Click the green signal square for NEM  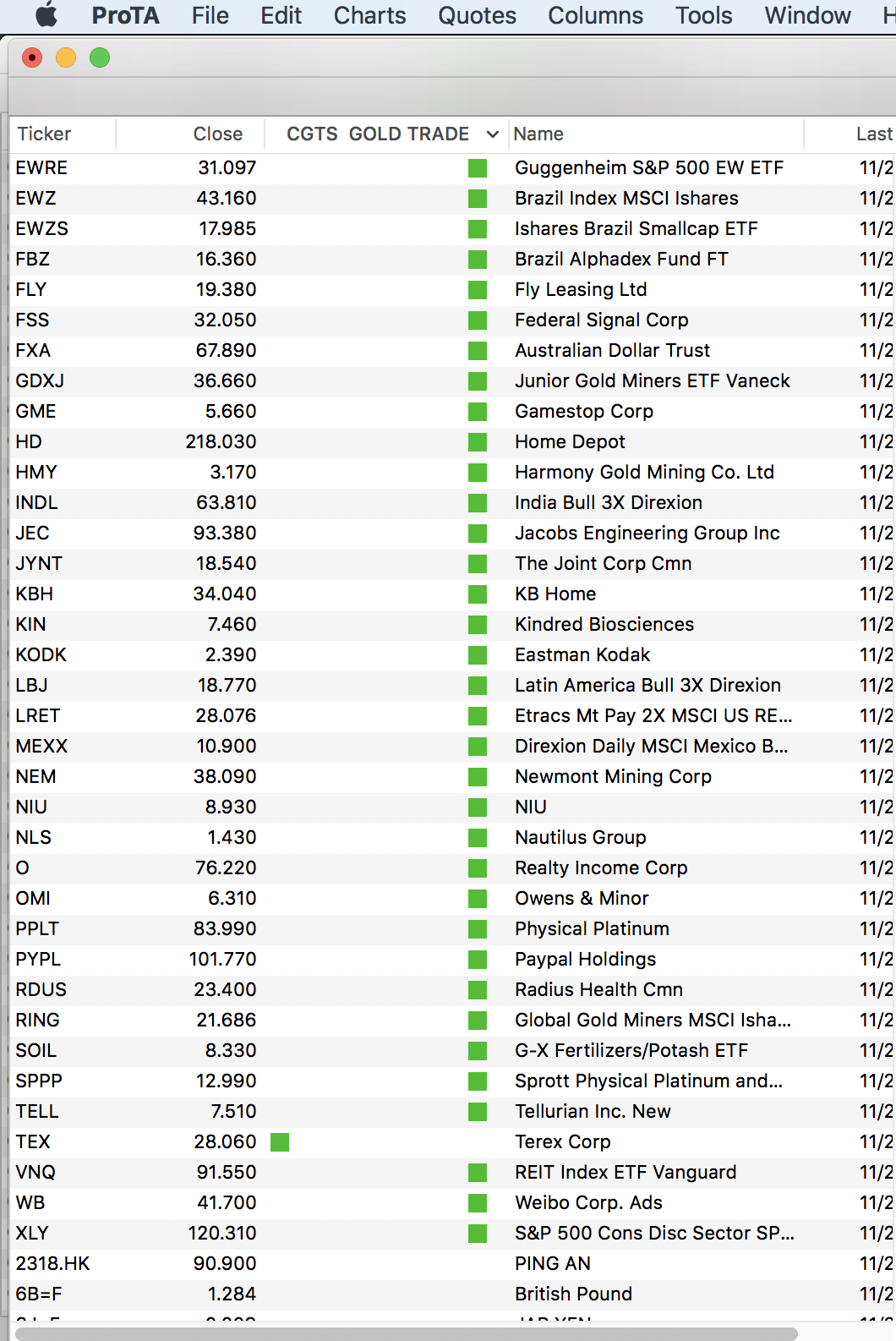pos(478,777)
